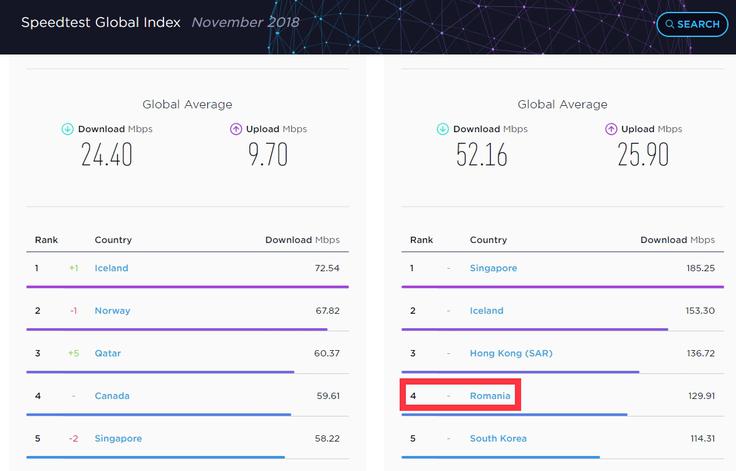Screen dimensions: 736x471
Task: Open the Hong Kong (SAR) link
Action: 511,354
